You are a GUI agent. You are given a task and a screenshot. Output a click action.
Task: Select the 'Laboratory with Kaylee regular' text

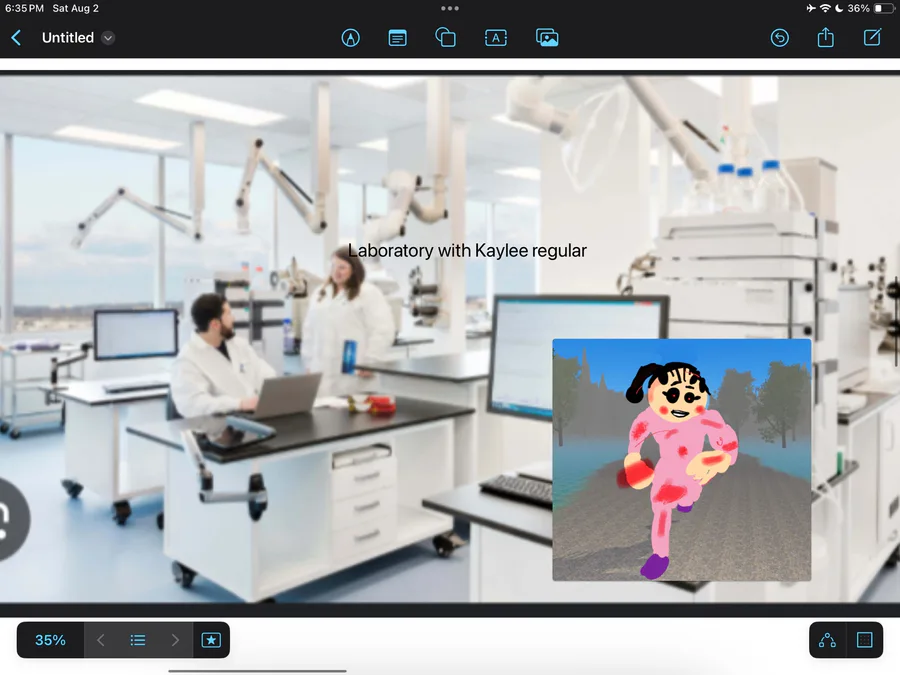tap(467, 251)
